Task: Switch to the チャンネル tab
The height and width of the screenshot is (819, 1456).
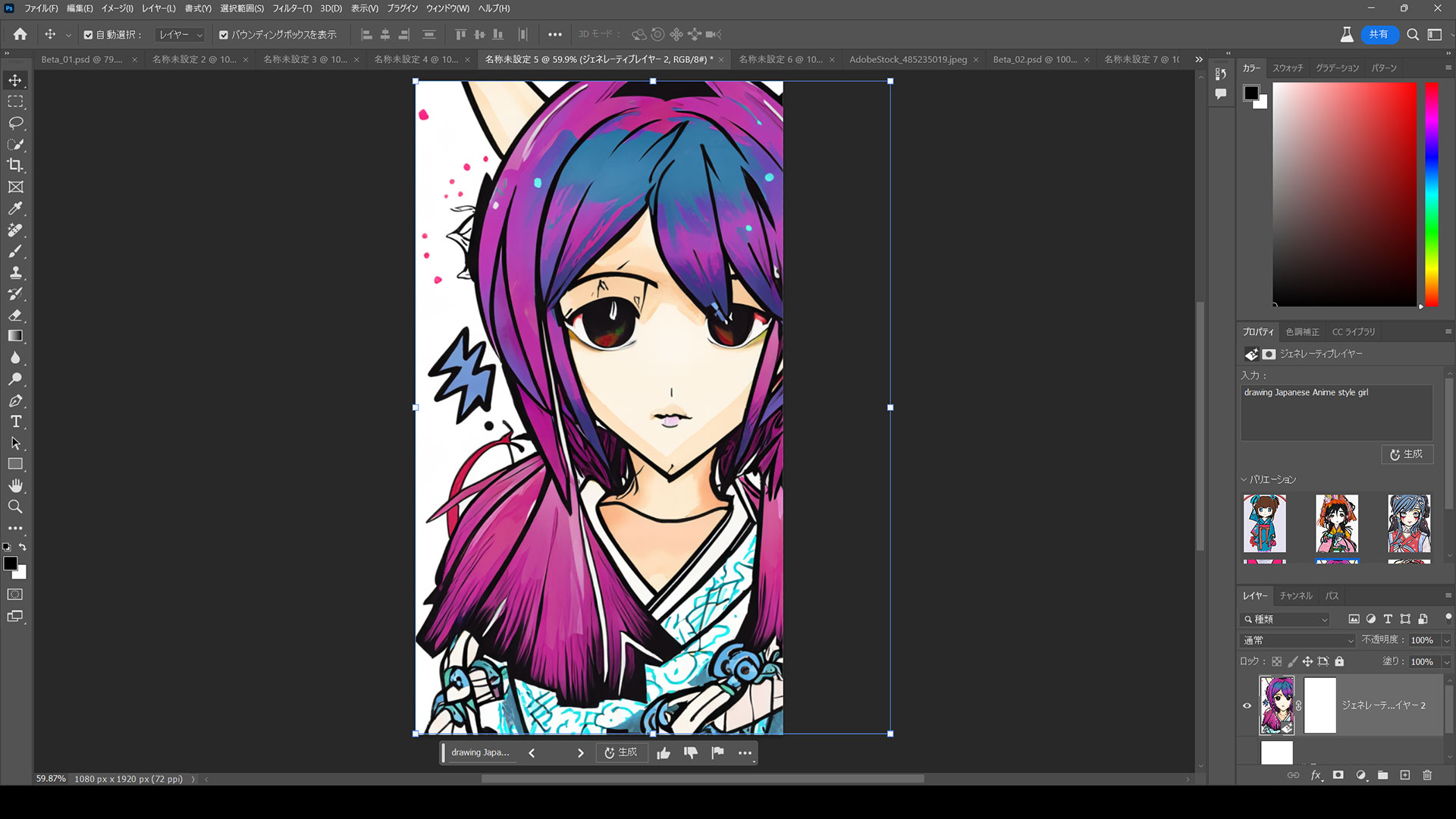Action: [1295, 596]
